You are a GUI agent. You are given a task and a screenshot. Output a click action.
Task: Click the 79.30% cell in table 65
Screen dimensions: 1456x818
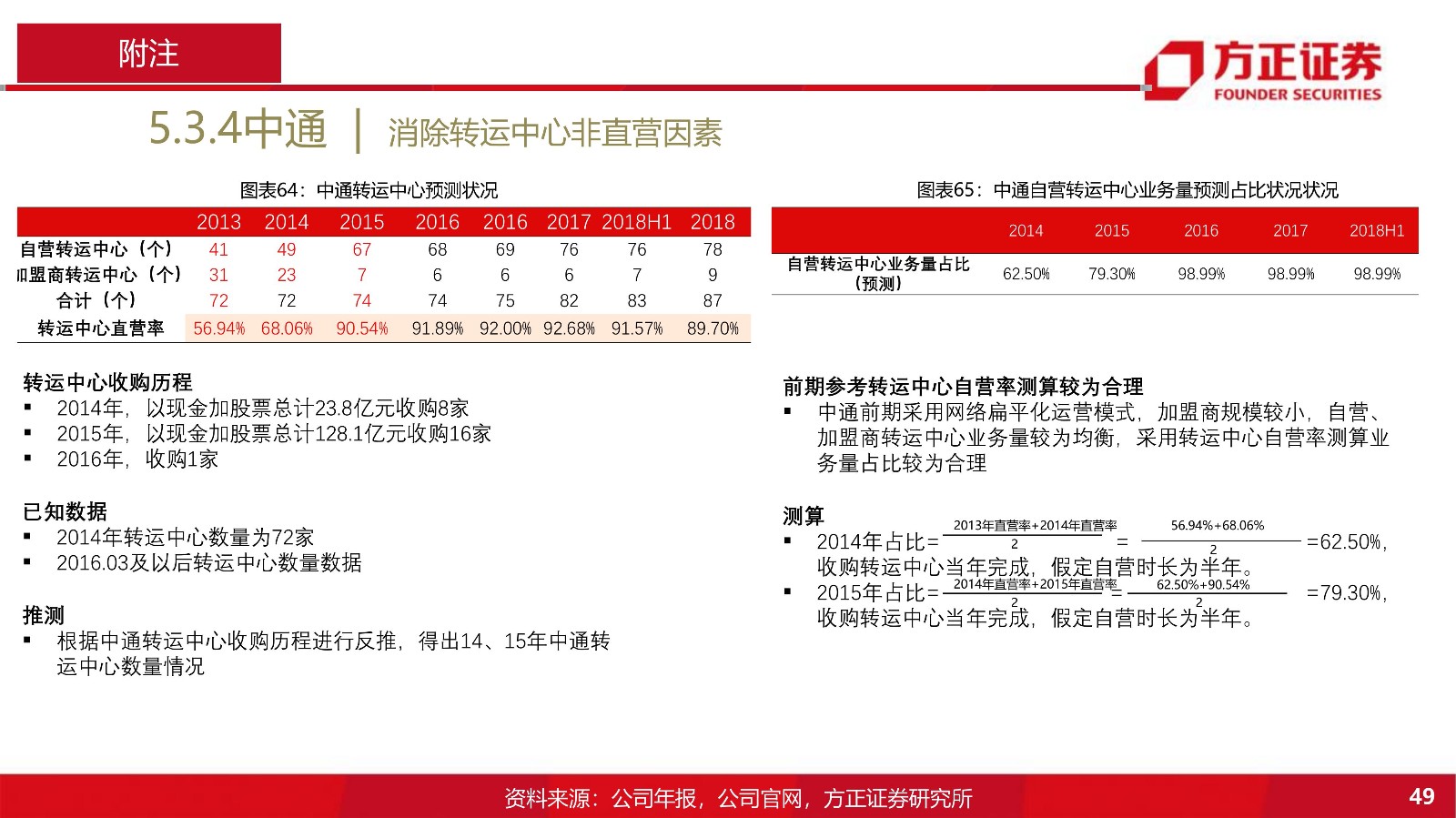click(1112, 274)
